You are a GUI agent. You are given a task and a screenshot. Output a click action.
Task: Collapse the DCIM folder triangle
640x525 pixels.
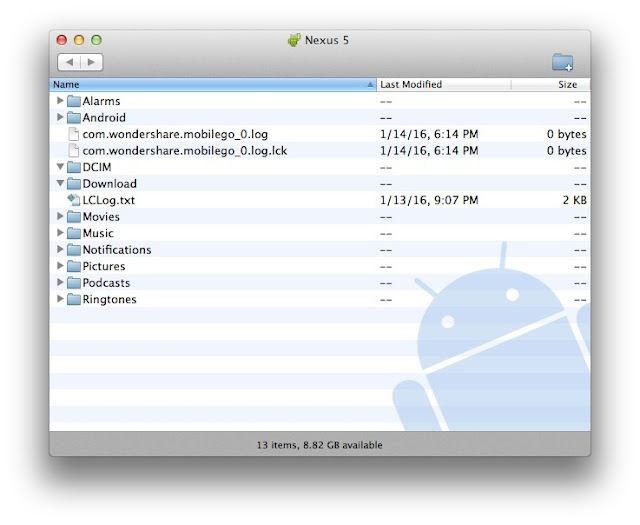(x=60, y=167)
